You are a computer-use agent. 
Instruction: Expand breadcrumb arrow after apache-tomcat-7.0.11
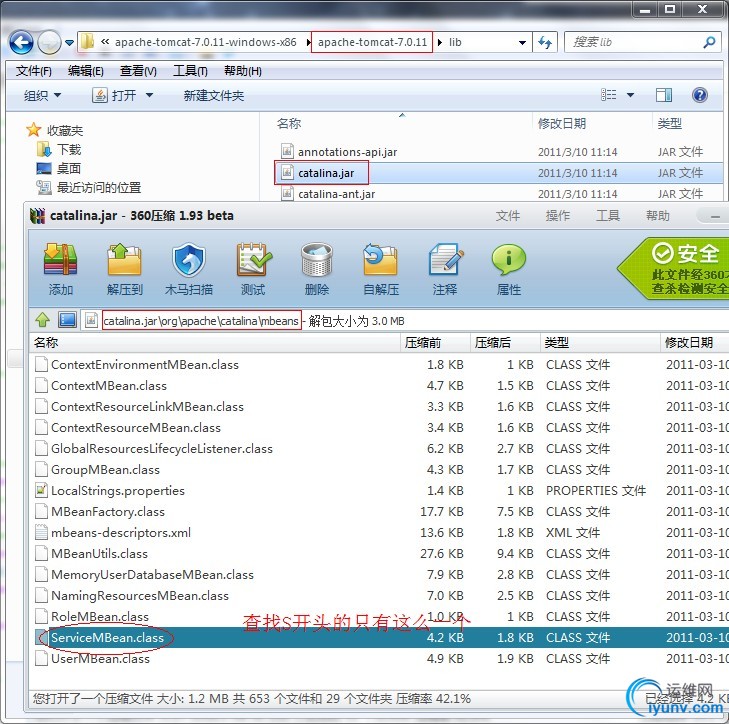[x=440, y=43]
